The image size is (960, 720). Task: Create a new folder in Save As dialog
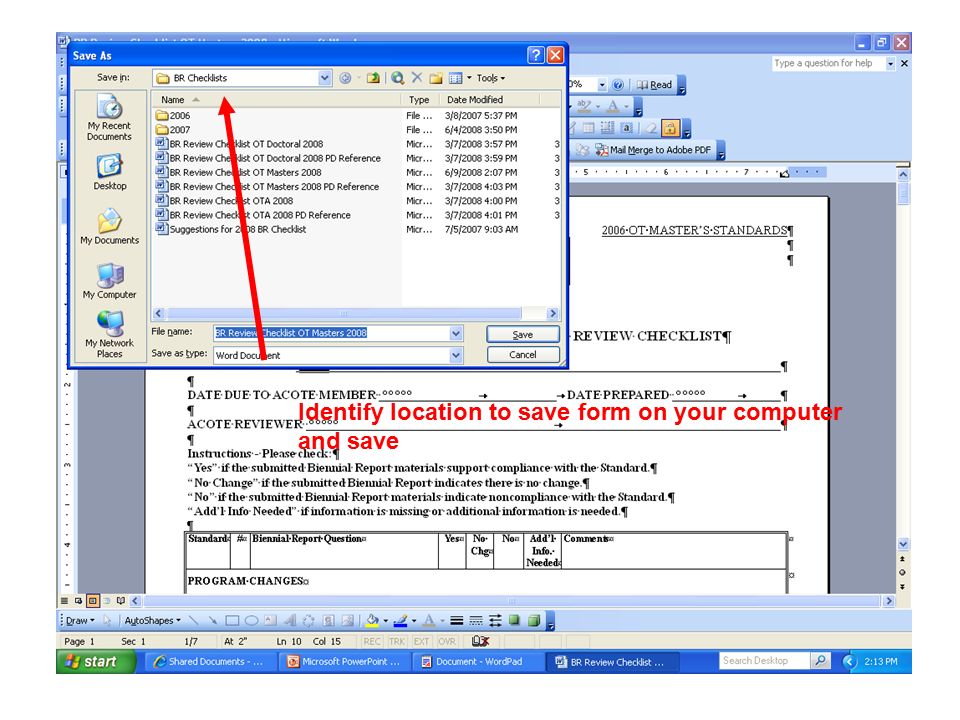coord(436,78)
